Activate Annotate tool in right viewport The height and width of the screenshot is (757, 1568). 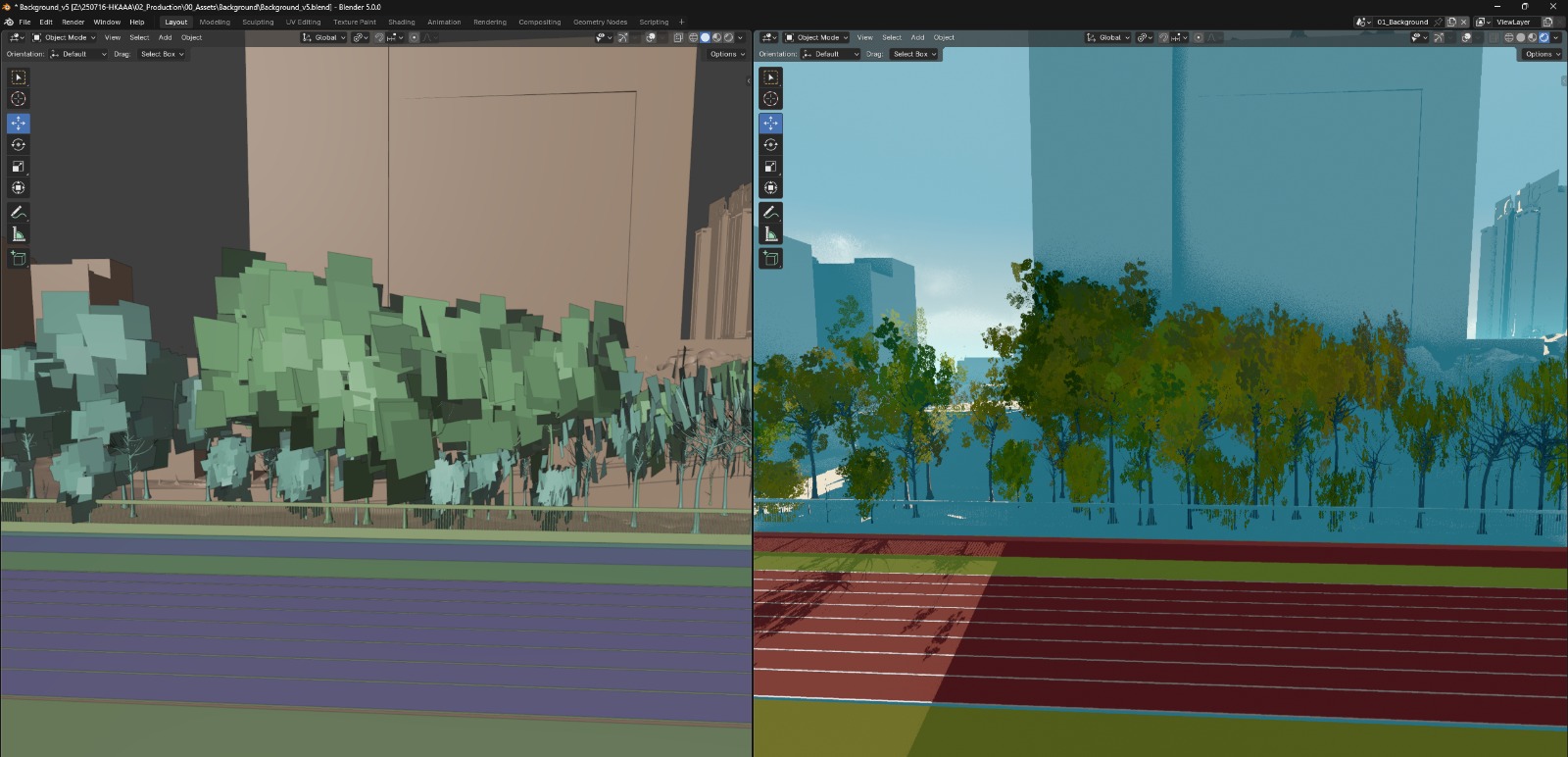tap(771, 213)
